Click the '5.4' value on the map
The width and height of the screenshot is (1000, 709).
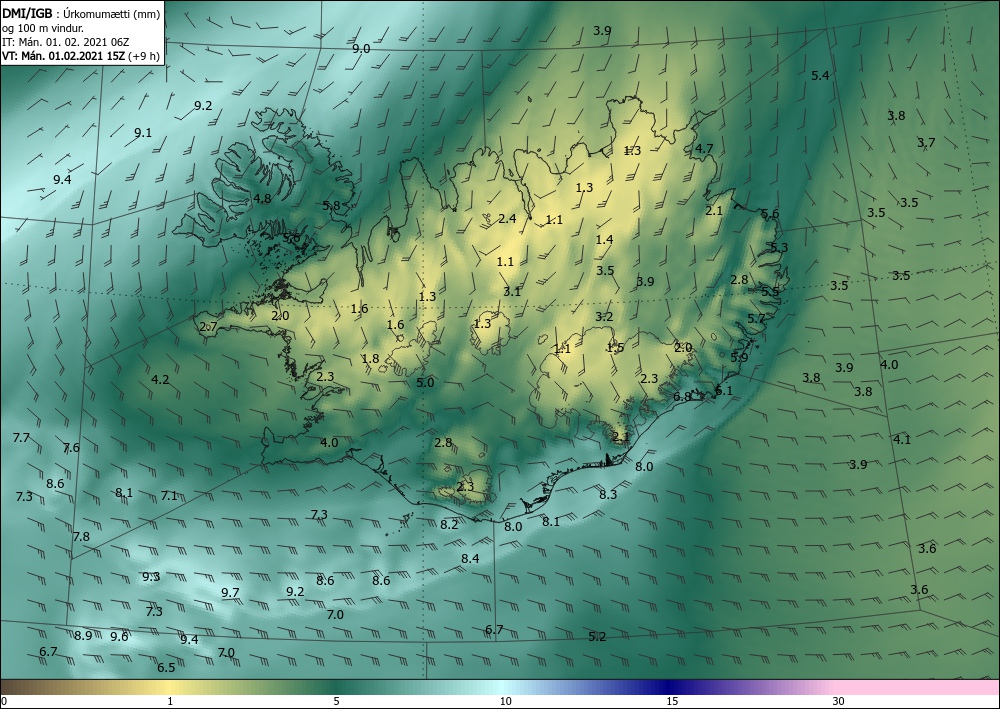tap(820, 75)
